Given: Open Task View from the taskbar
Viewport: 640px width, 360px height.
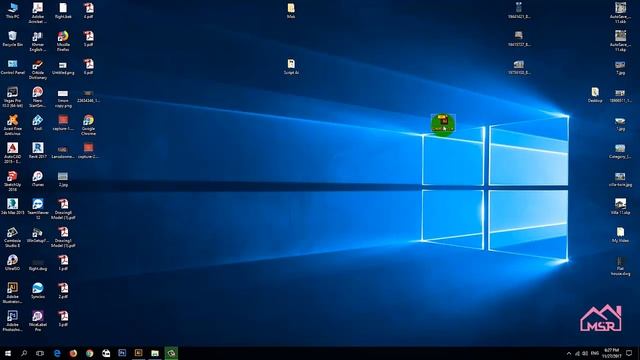Looking at the screenshot, I should click(40, 353).
